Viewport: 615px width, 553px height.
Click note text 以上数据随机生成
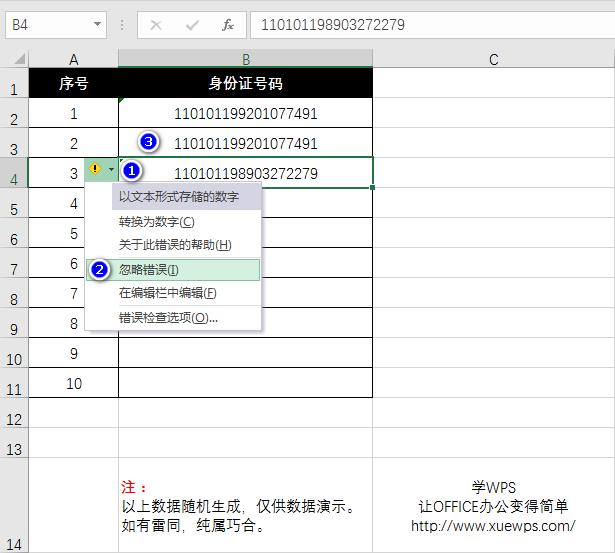pos(182,506)
